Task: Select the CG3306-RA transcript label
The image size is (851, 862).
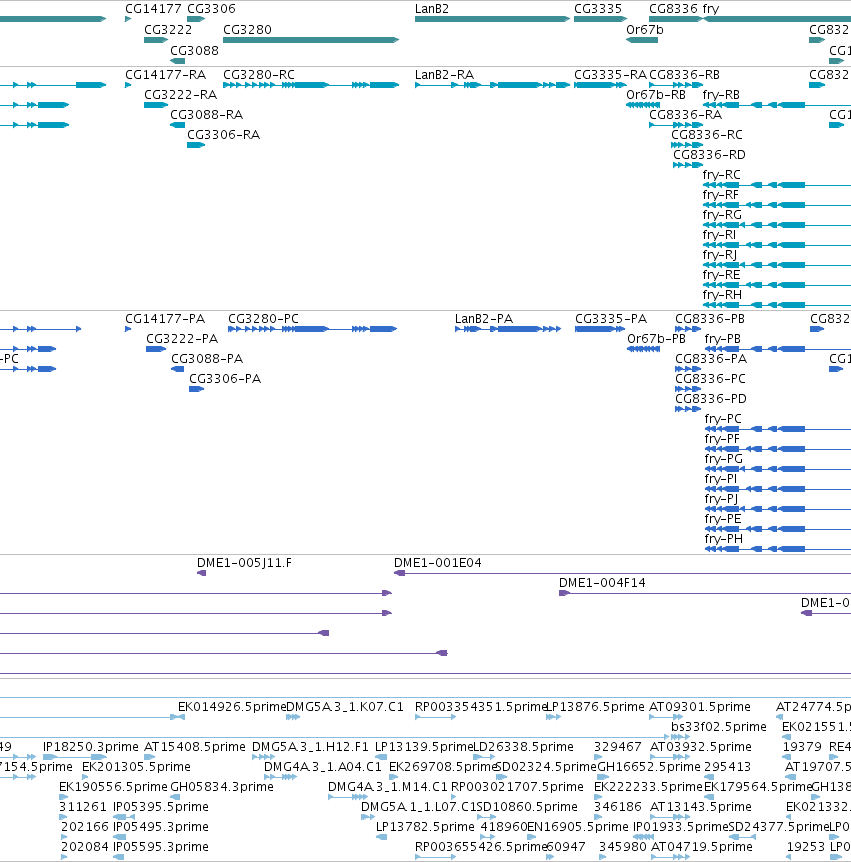Action: (x=223, y=135)
